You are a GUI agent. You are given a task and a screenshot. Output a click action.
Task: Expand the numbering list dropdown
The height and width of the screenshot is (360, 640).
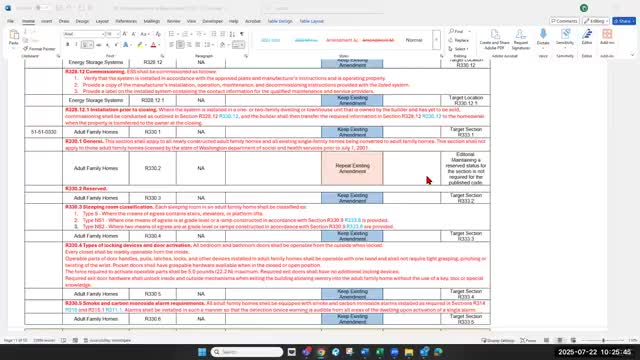[191, 34]
